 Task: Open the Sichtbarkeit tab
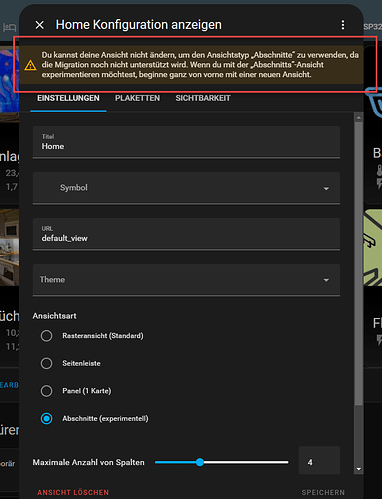(203, 98)
